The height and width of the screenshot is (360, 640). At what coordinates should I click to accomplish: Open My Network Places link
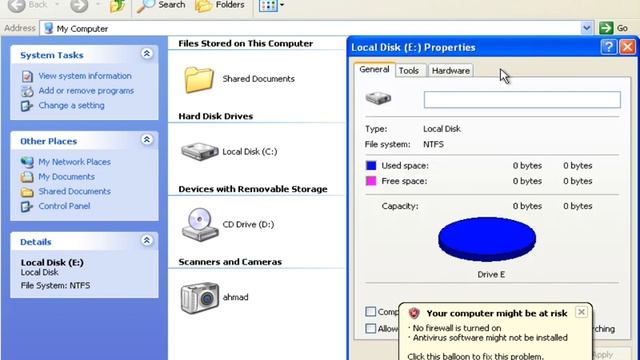74,162
